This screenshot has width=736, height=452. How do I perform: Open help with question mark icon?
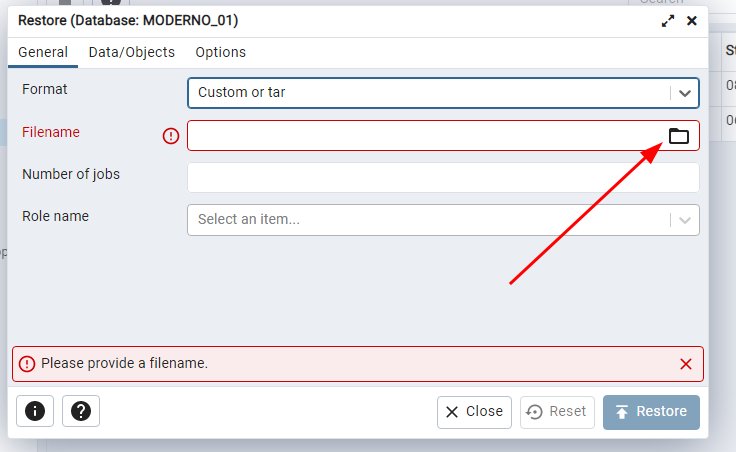81,411
